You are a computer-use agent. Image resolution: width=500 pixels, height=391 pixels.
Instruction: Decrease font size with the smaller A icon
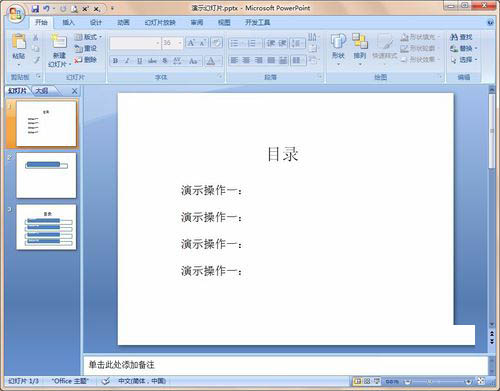pos(202,43)
